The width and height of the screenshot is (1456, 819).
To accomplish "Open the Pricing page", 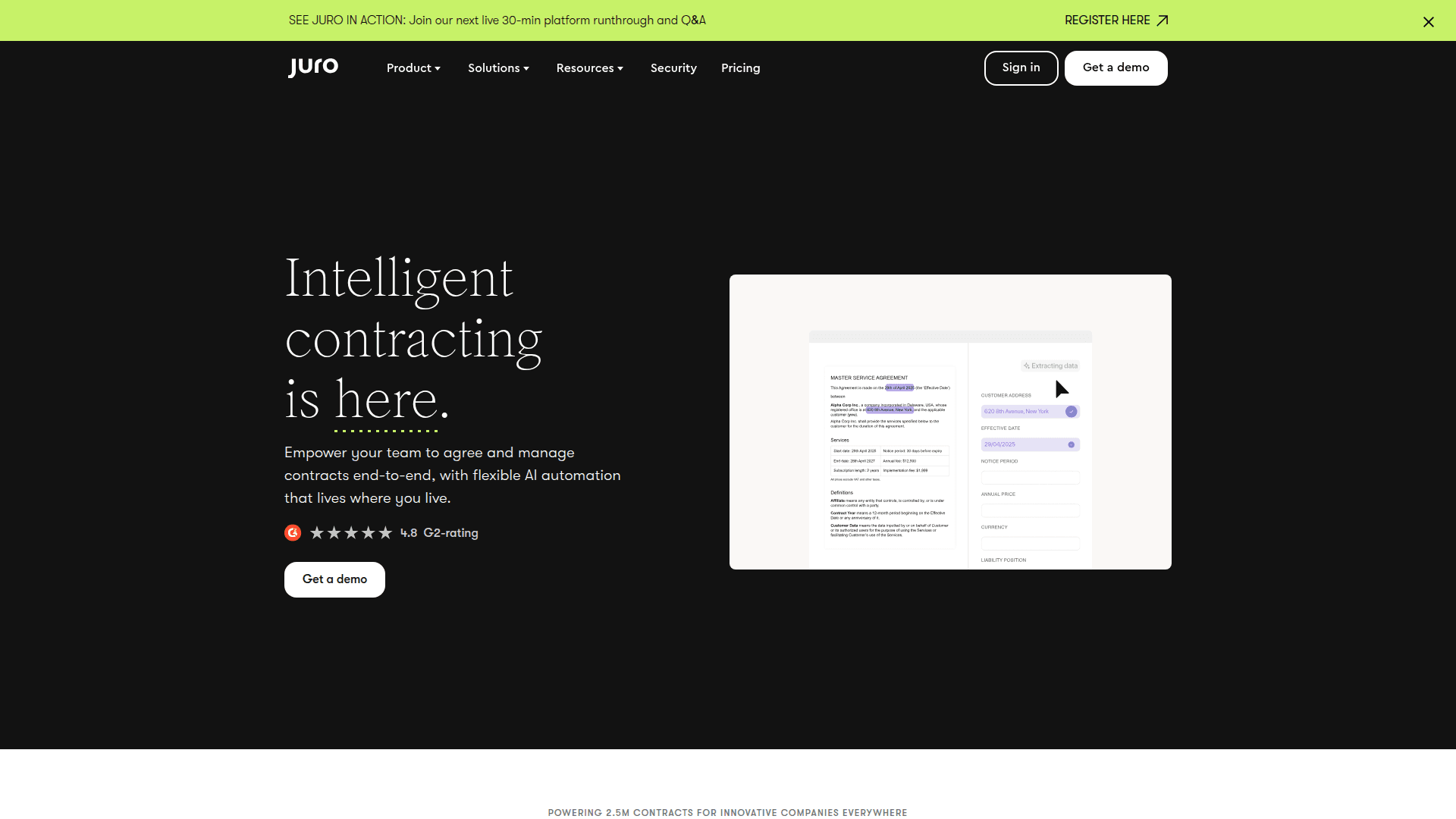I will pos(740,68).
